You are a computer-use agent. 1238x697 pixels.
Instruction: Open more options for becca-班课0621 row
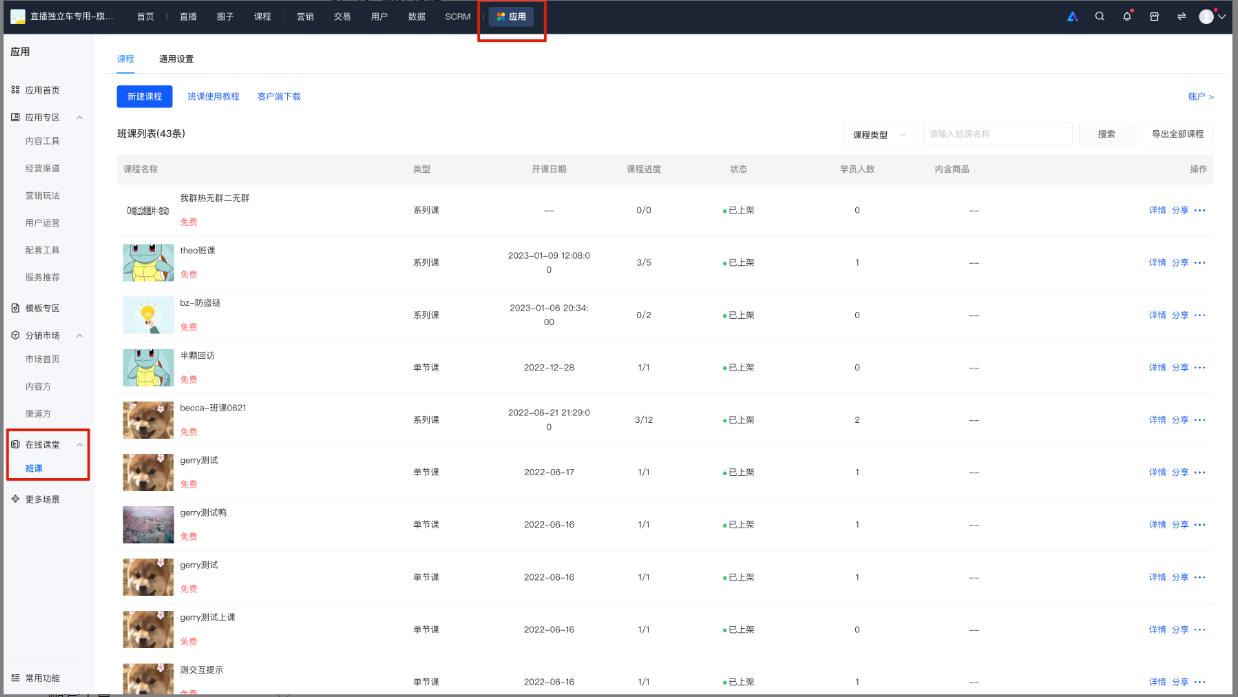coord(1200,420)
